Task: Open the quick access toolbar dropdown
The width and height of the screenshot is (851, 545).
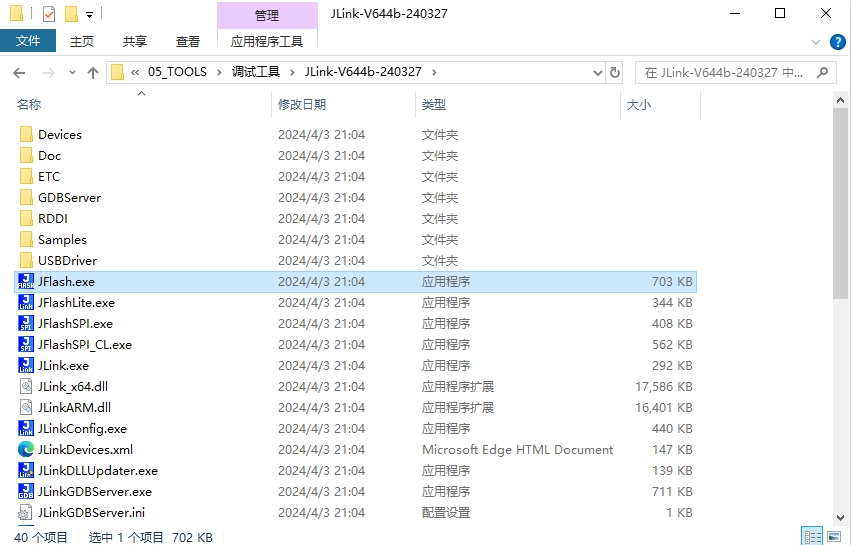Action: (x=90, y=15)
